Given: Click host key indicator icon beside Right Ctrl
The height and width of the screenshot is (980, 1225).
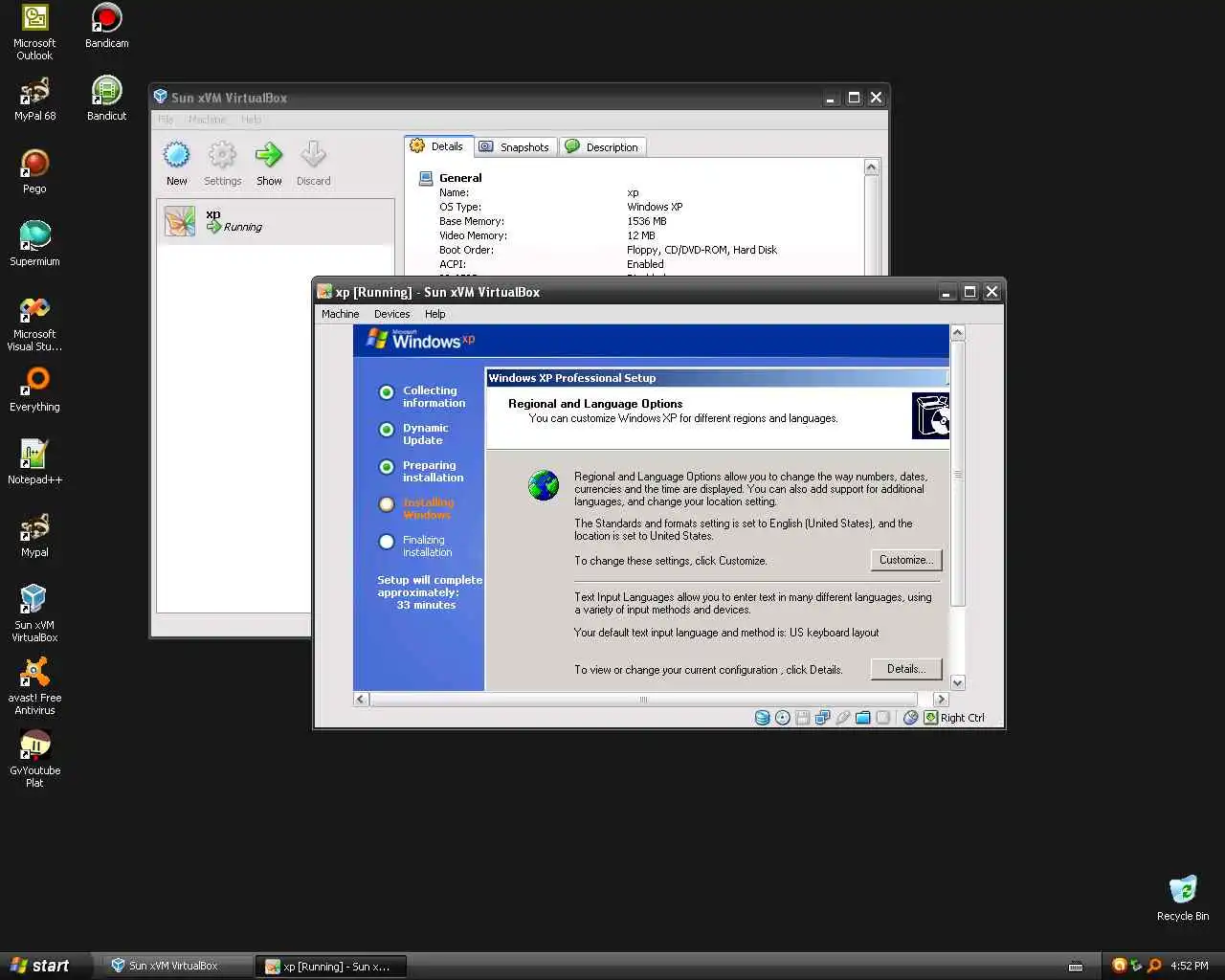Looking at the screenshot, I should (930, 718).
